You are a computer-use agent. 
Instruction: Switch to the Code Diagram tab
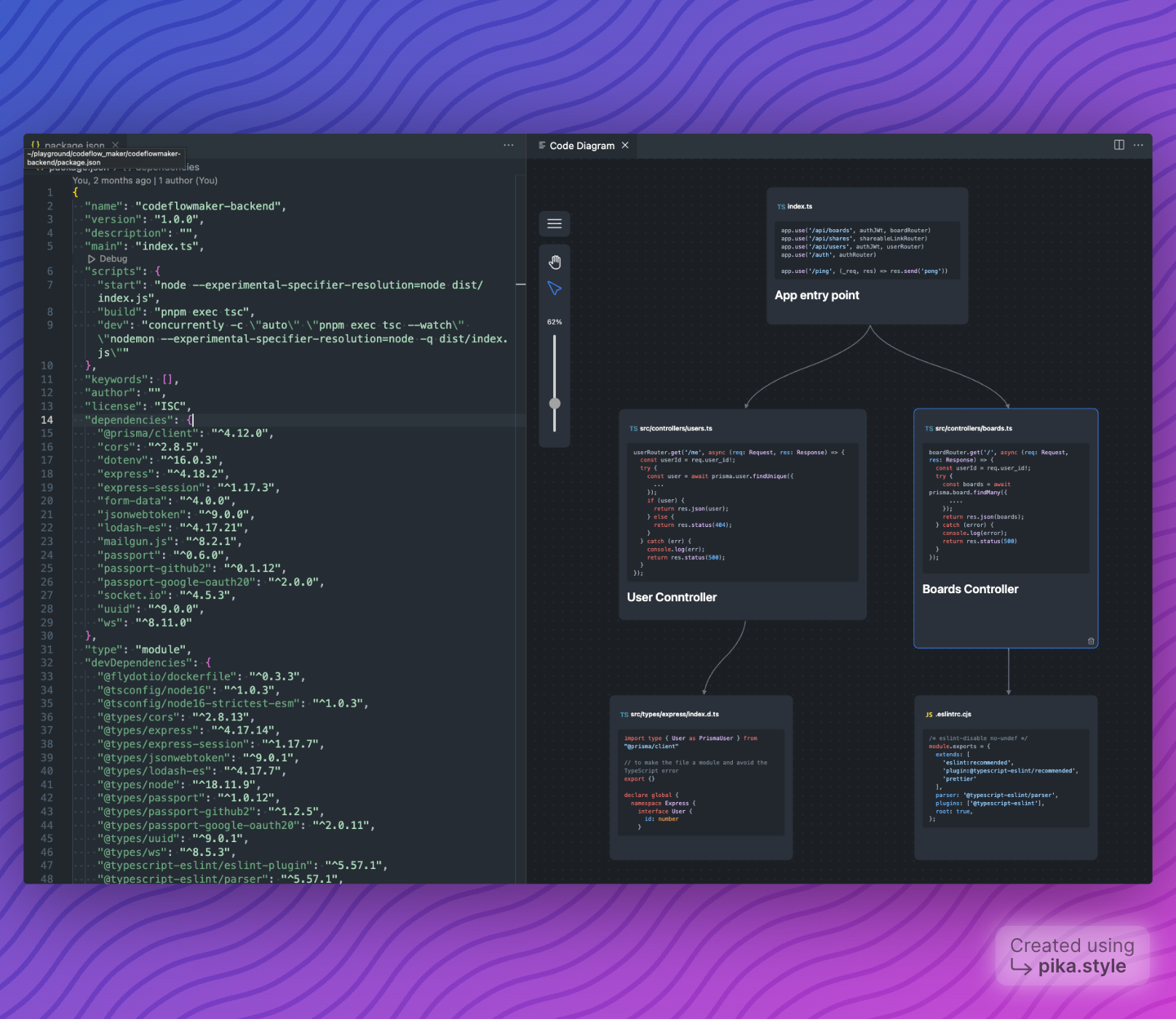pyautogui.click(x=581, y=146)
